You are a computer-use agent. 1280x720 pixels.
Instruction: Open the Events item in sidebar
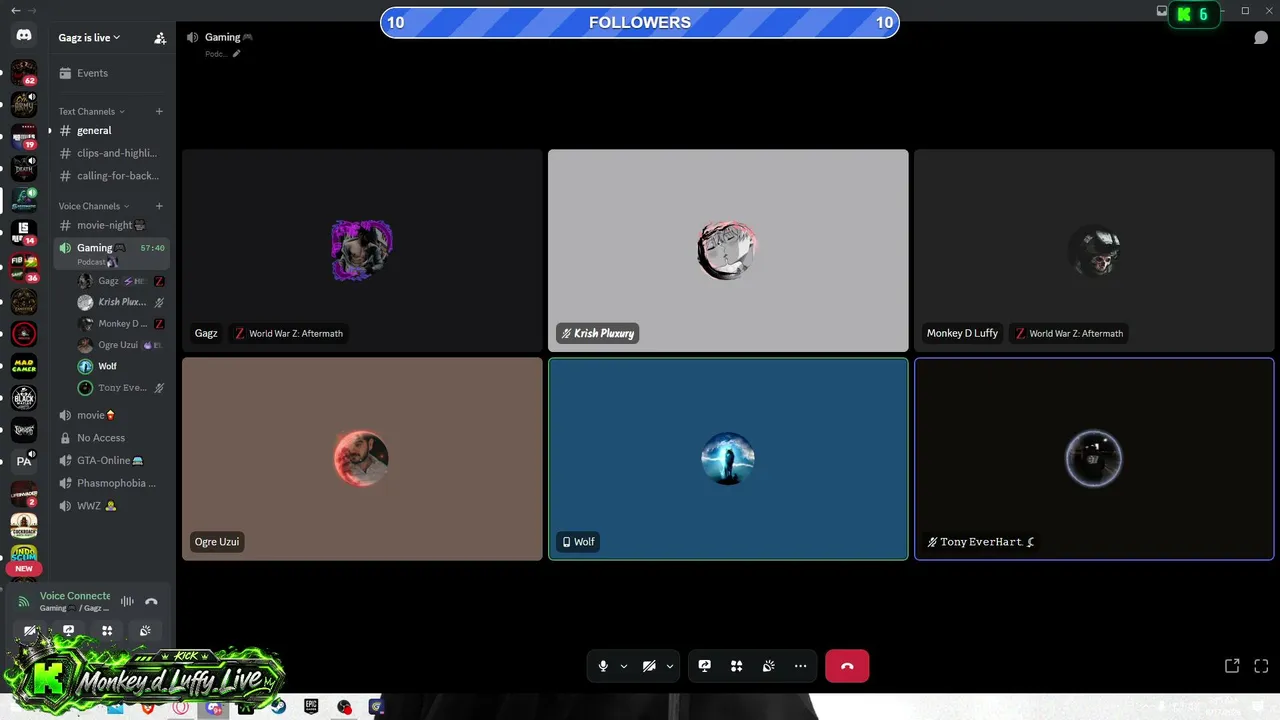click(111, 73)
